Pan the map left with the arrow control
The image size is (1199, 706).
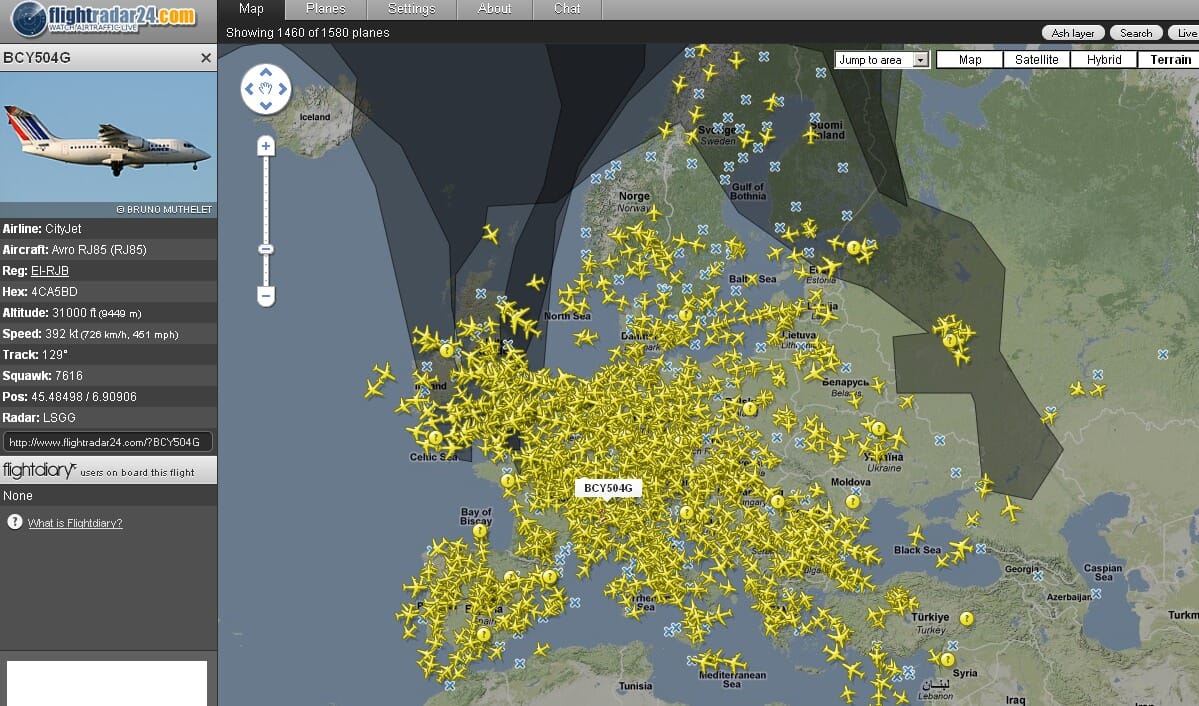pyautogui.click(x=249, y=89)
